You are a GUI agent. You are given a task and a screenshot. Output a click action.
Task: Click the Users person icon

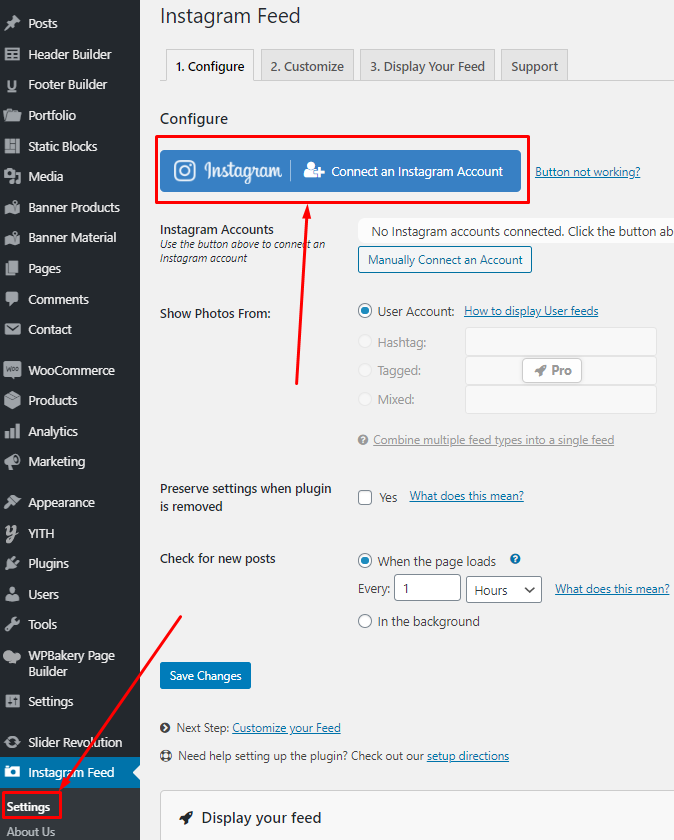(12, 594)
